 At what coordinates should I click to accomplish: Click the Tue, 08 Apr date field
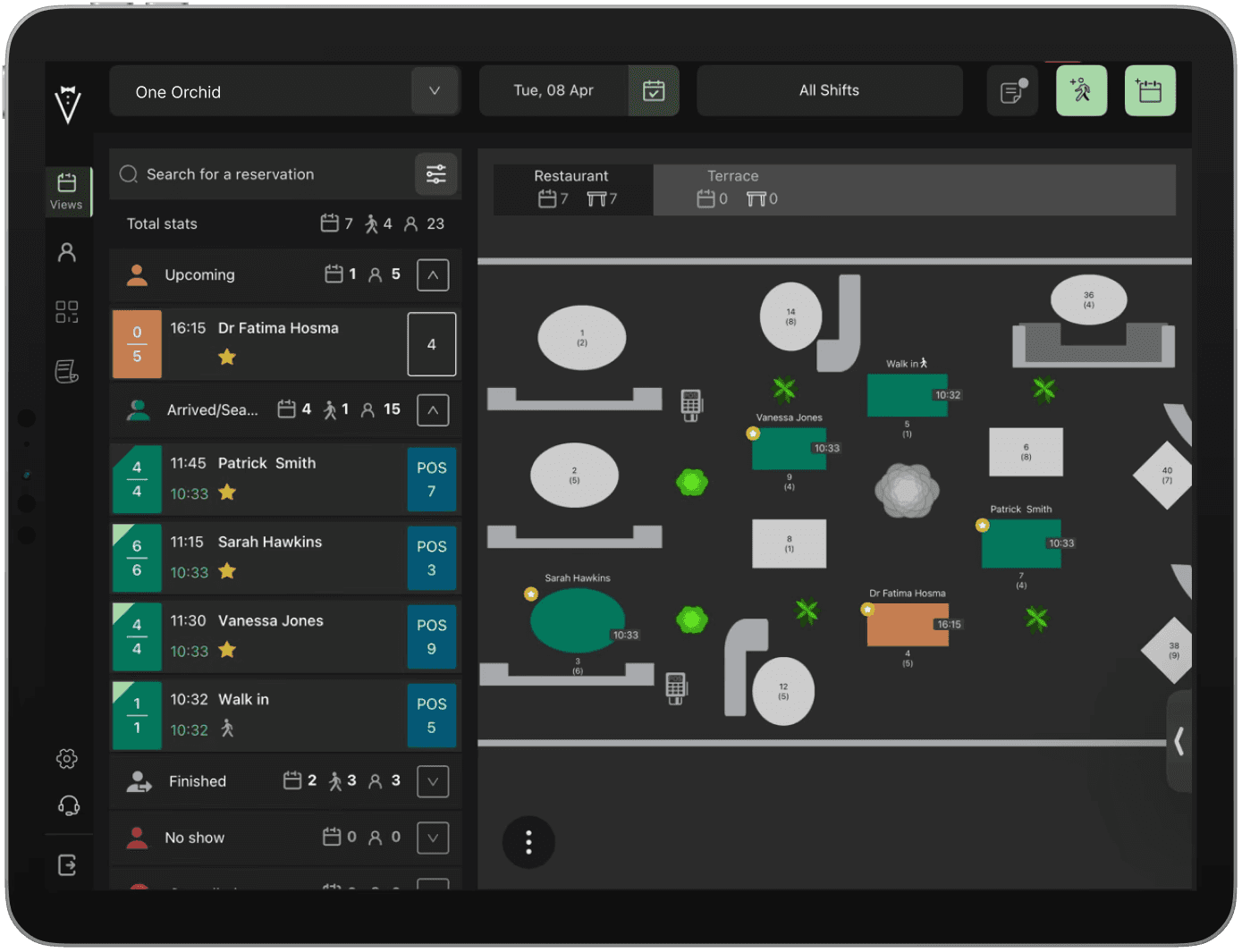(553, 90)
